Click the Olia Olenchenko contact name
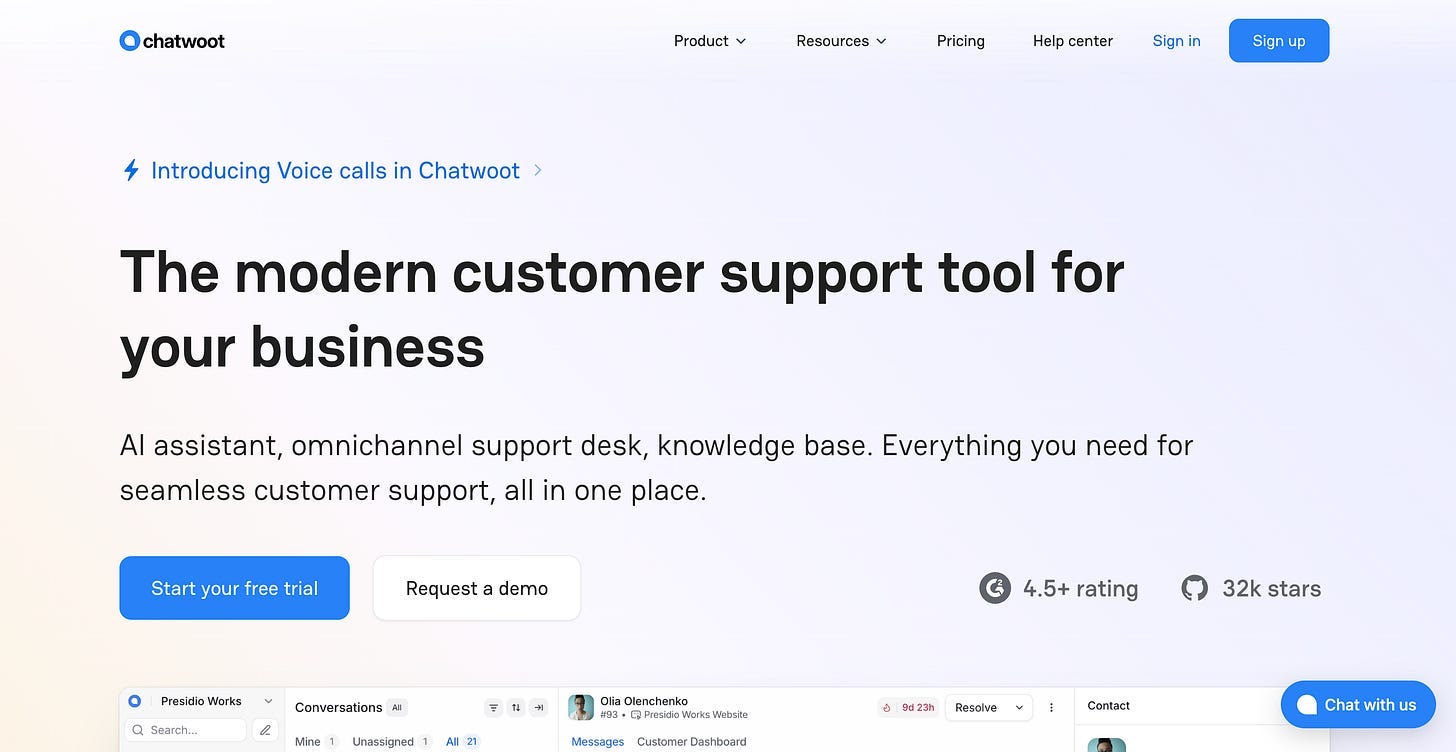Viewport: 1456px width, 752px height. coord(644,701)
